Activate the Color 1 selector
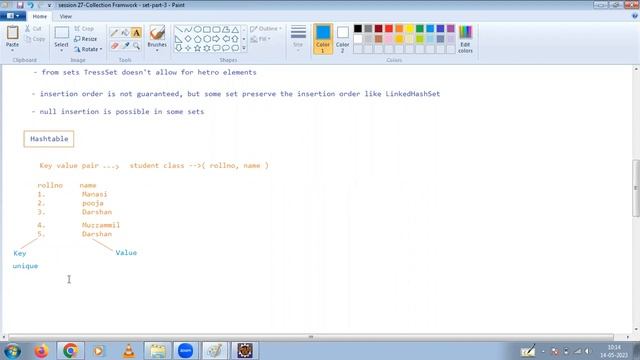This screenshot has width=640, height=360. tap(323, 39)
